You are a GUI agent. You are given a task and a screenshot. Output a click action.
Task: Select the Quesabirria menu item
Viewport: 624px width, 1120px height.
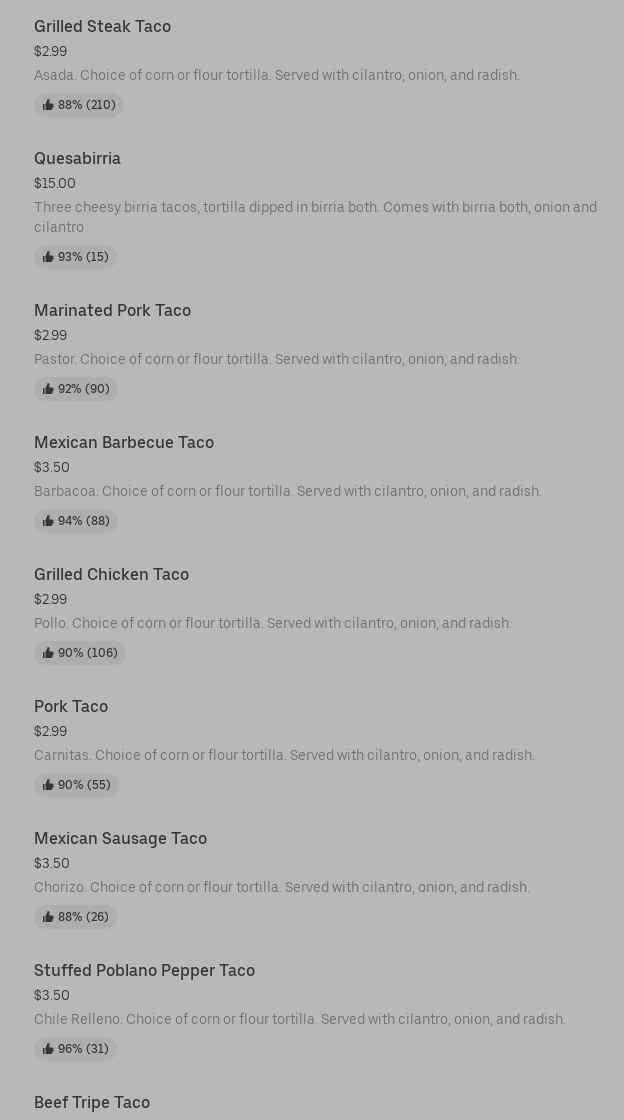77,159
